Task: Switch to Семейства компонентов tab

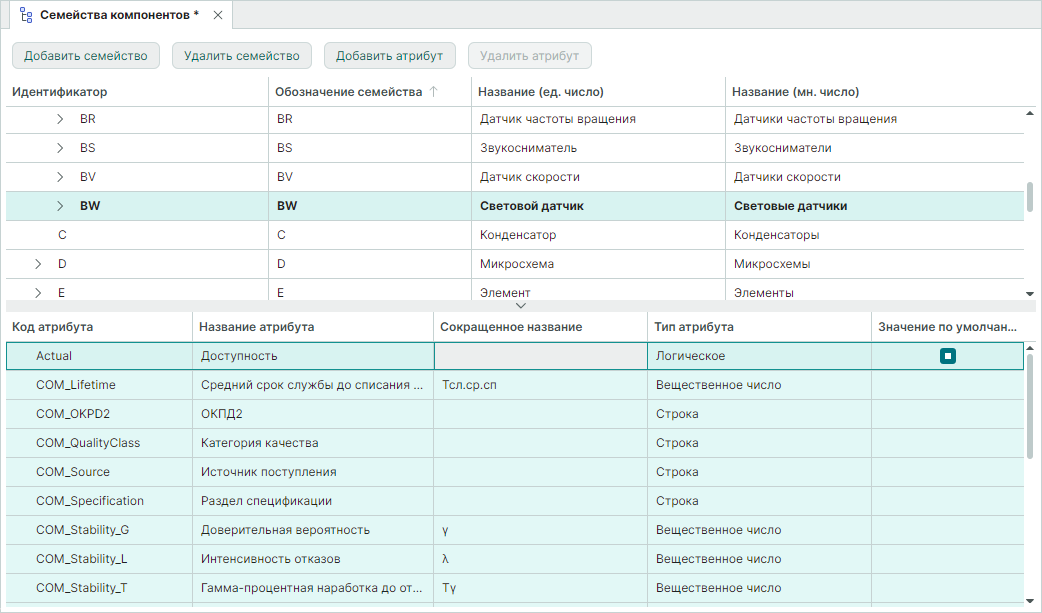Action: point(118,15)
